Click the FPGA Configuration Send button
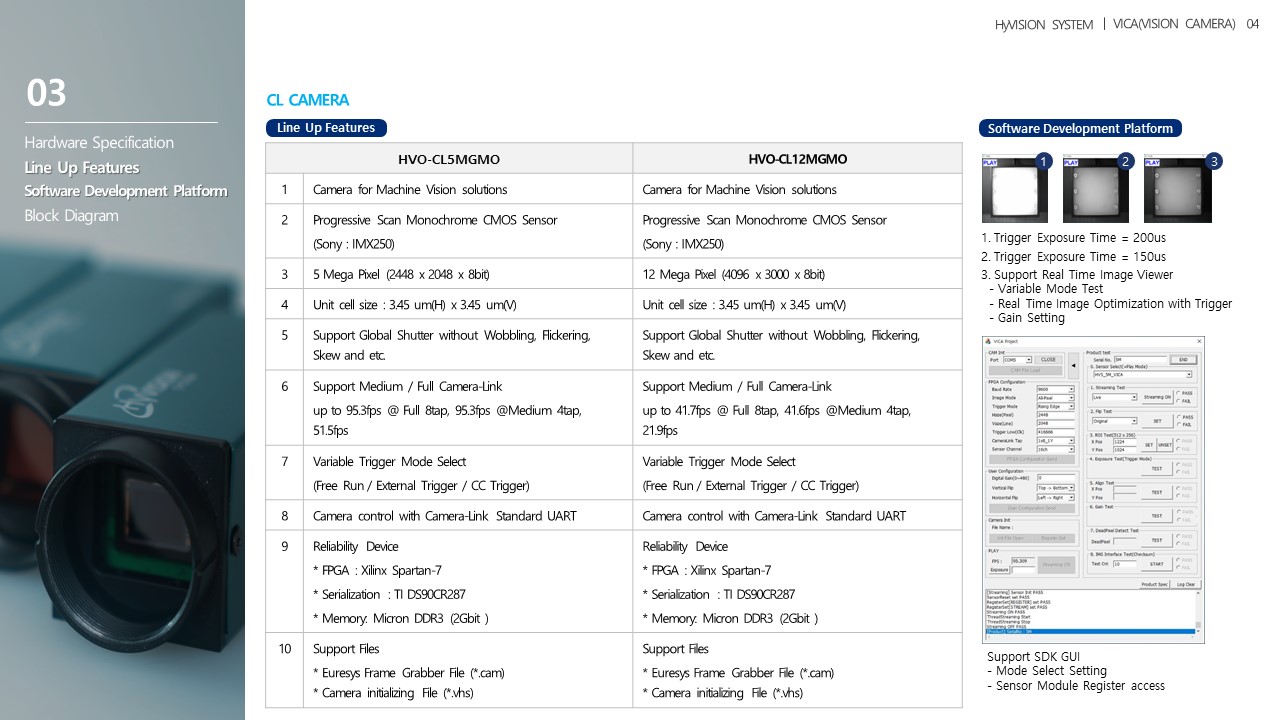The height and width of the screenshot is (720, 1280). [x=1032, y=459]
